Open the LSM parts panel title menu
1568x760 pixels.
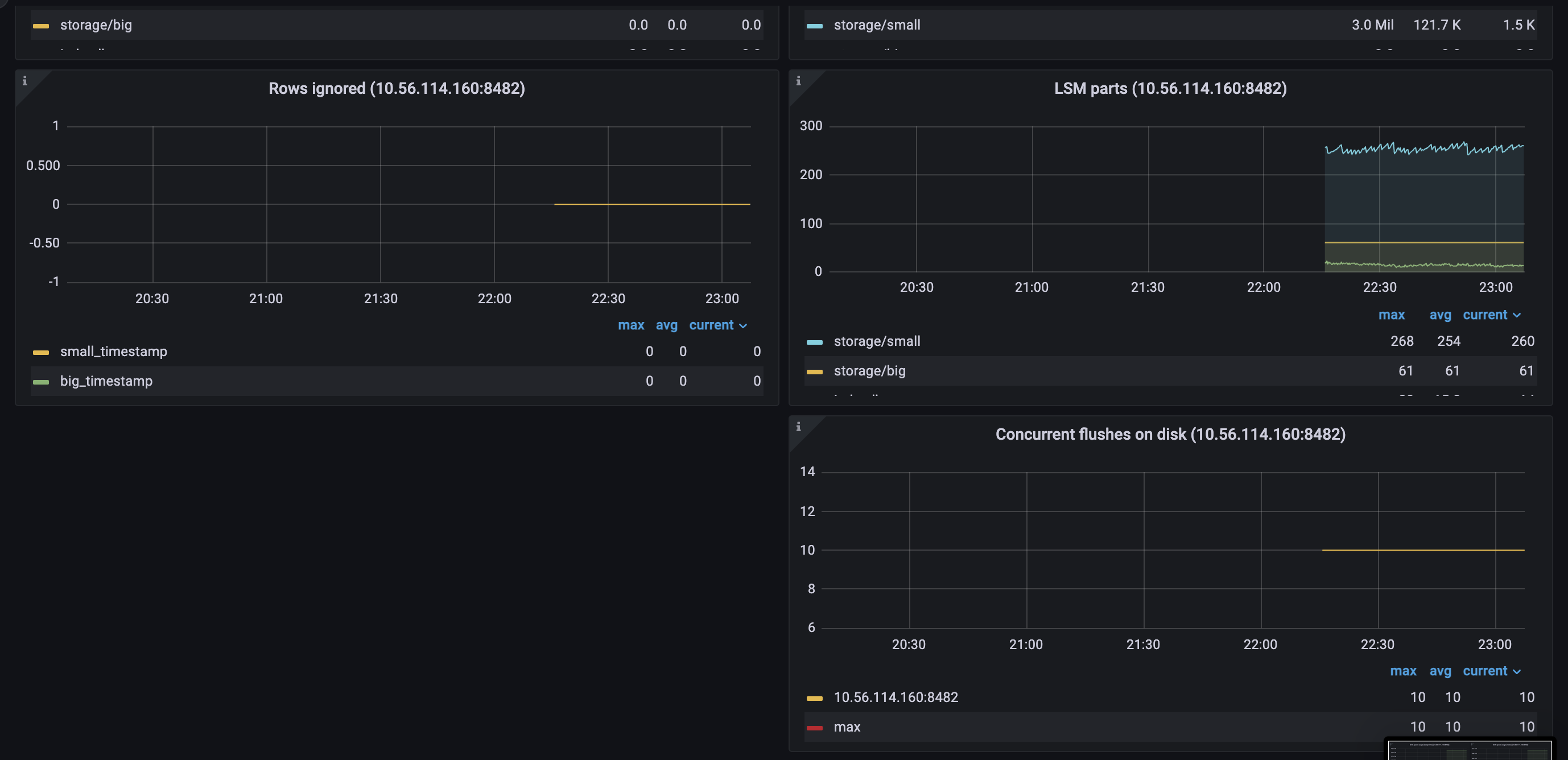1170,89
